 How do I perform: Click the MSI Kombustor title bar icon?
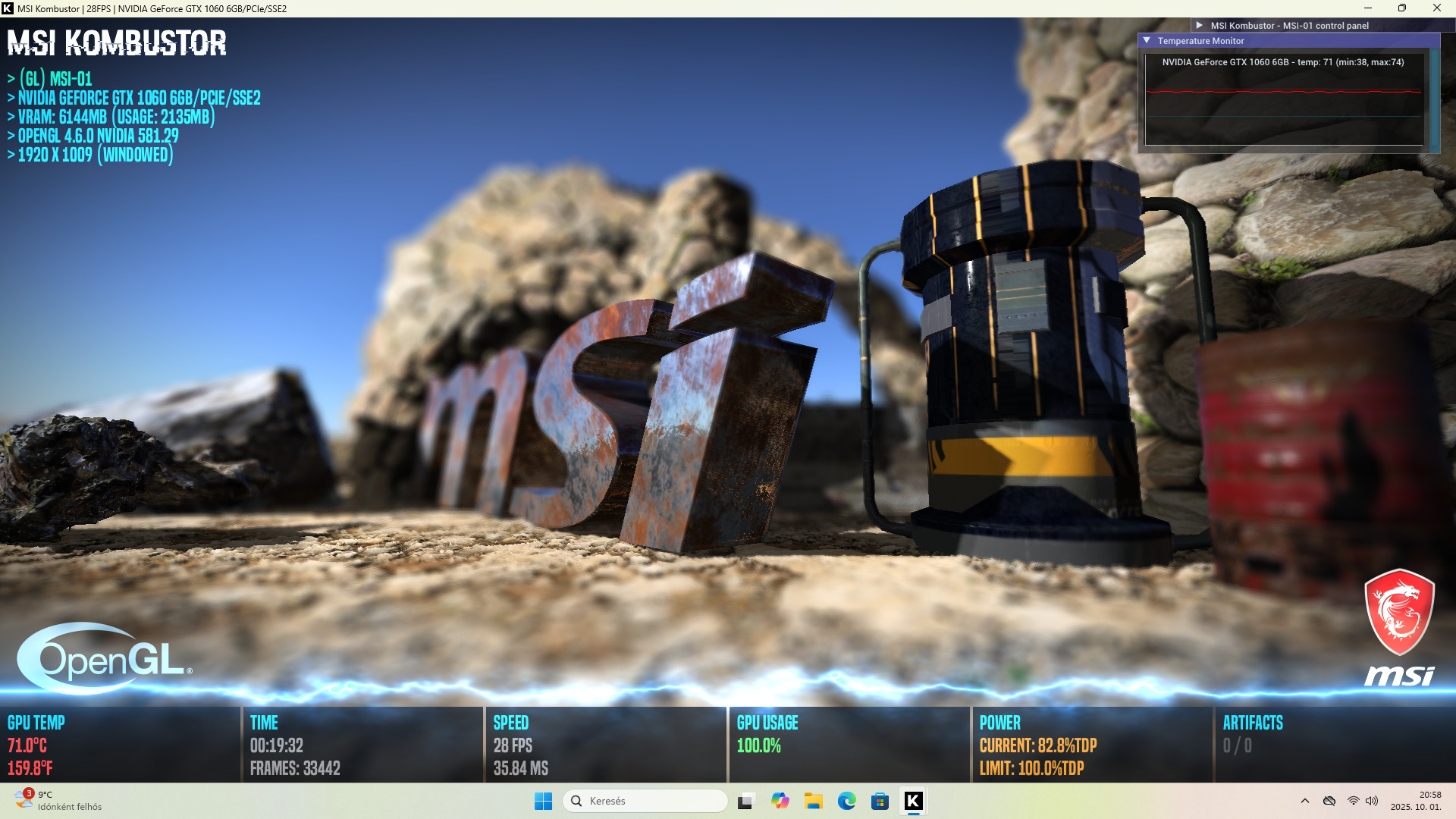point(8,8)
